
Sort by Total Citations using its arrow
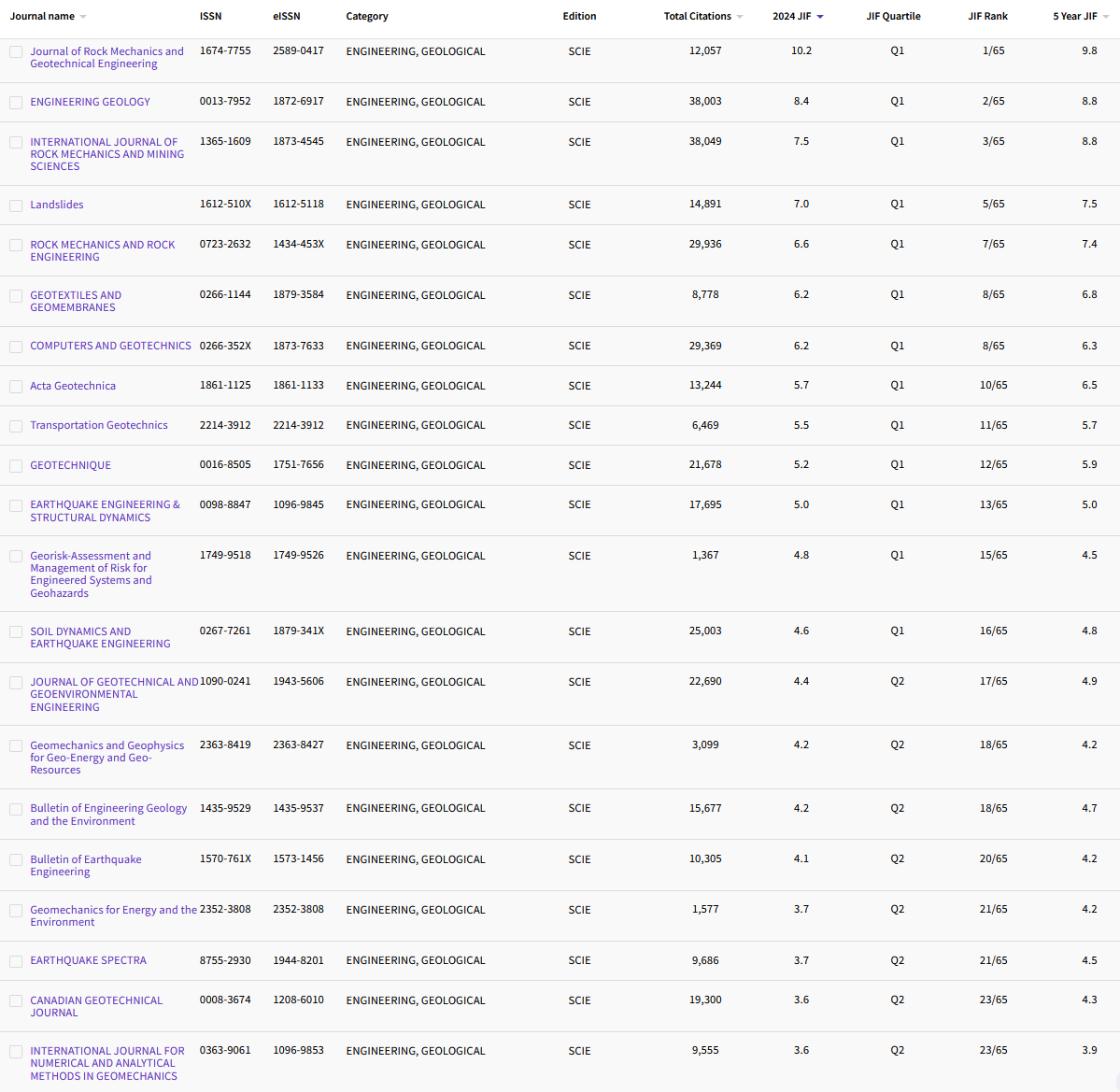pyautogui.click(x=741, y=16)
